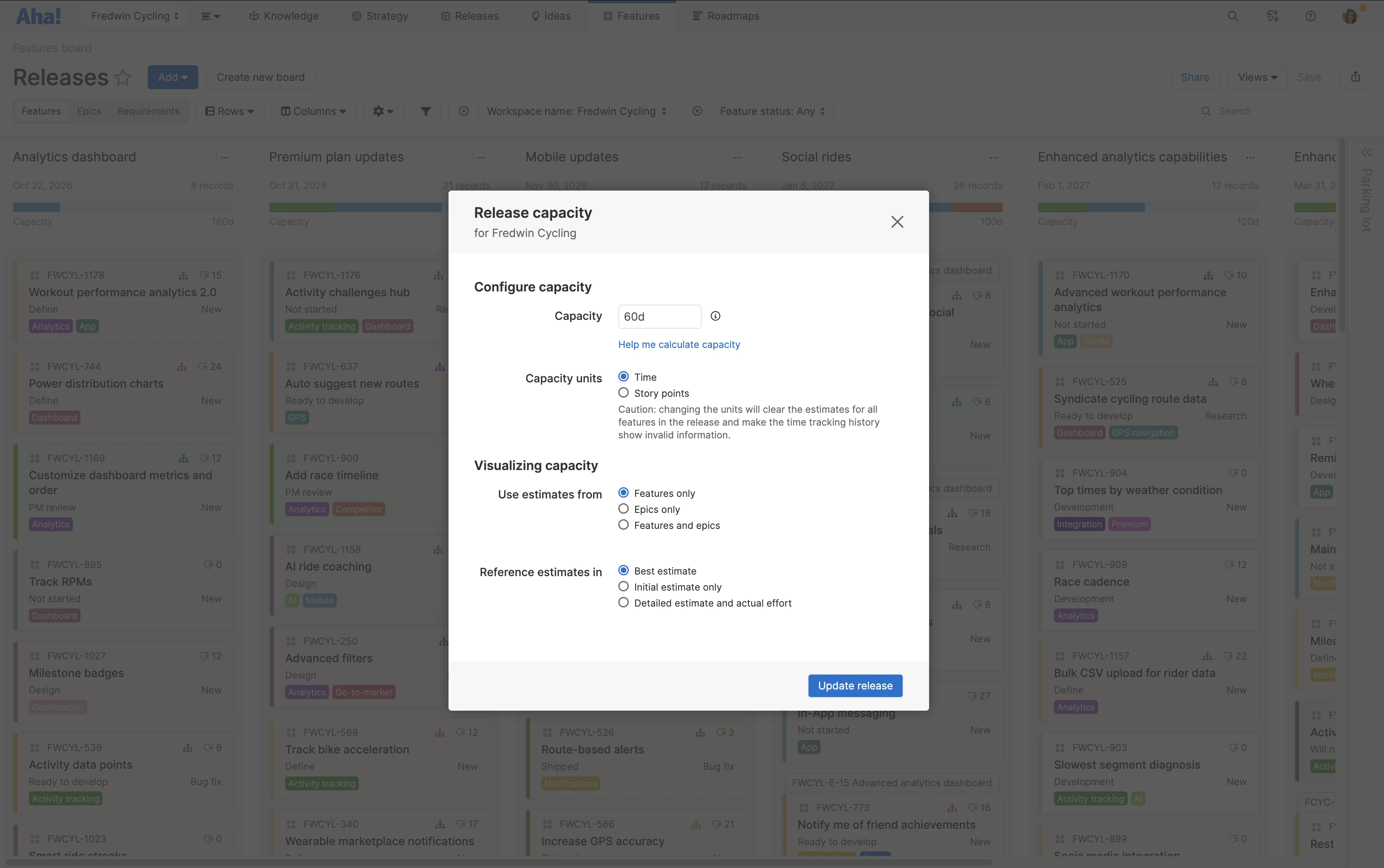Open the Columns dropdown

tap(314, 111)
